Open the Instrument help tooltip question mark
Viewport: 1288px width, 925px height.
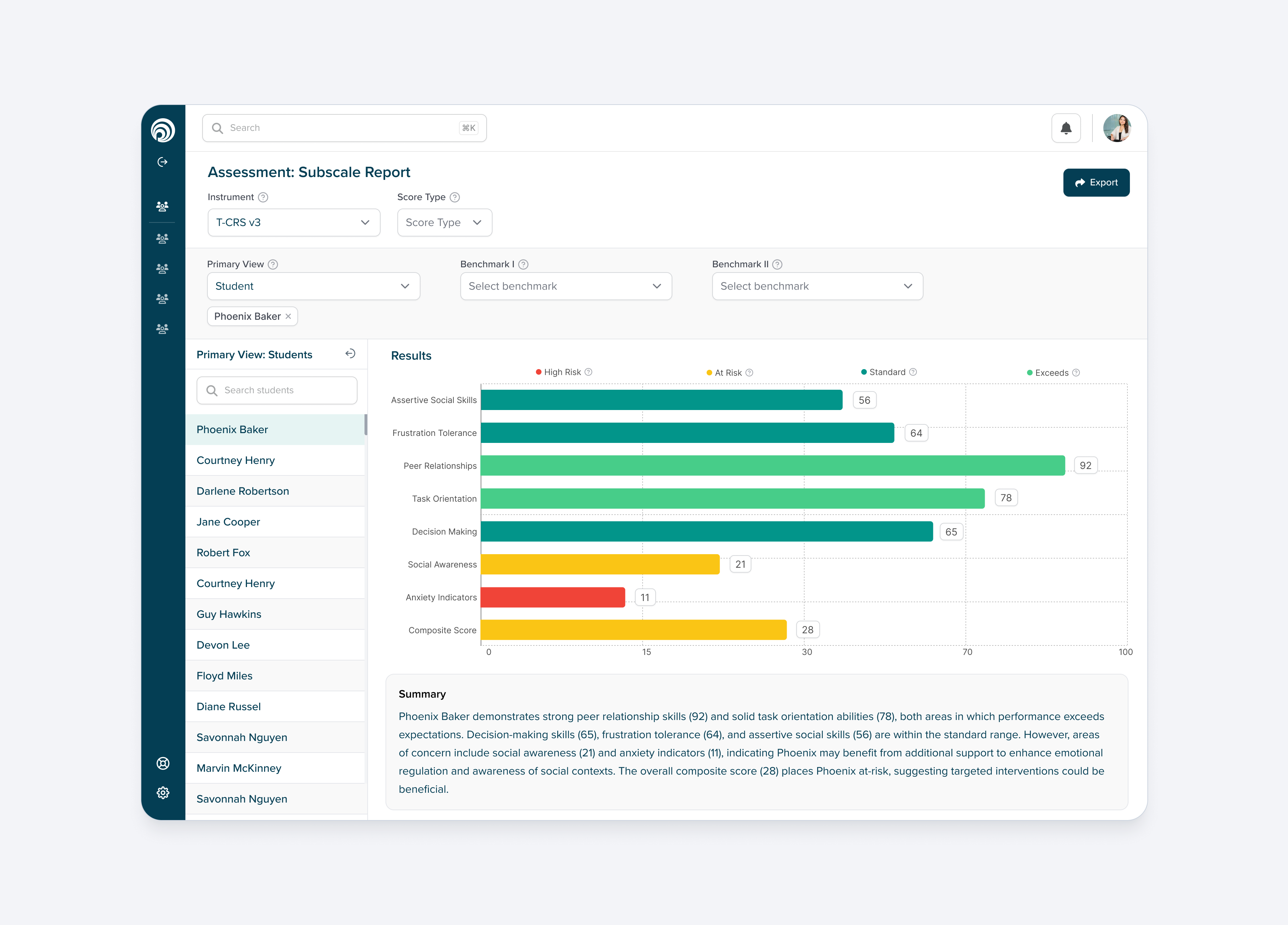[x=263, y=197]
